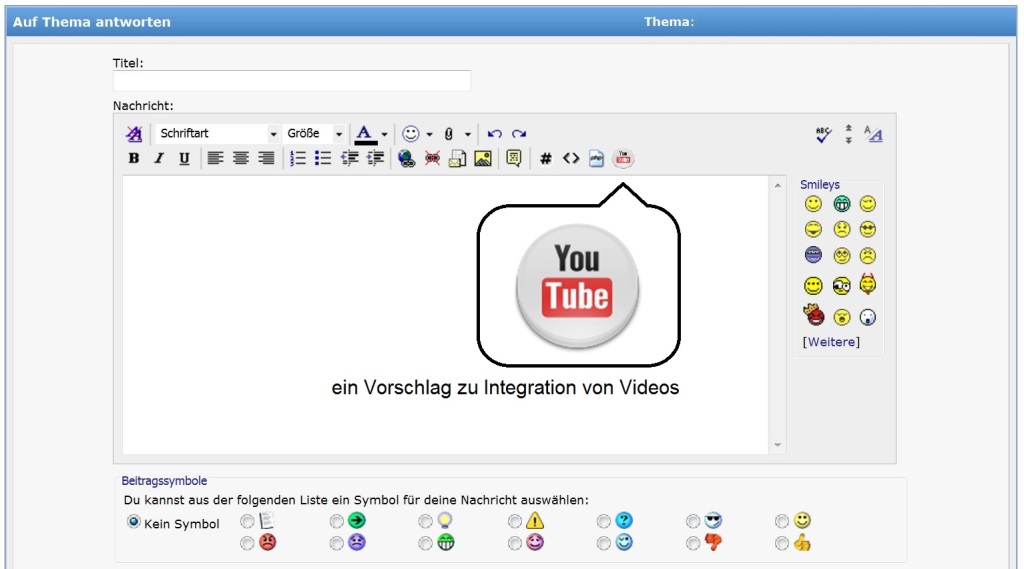
Task: Insert an ordered numbered list
Action: pyautogui.click(x=298, y=158)
